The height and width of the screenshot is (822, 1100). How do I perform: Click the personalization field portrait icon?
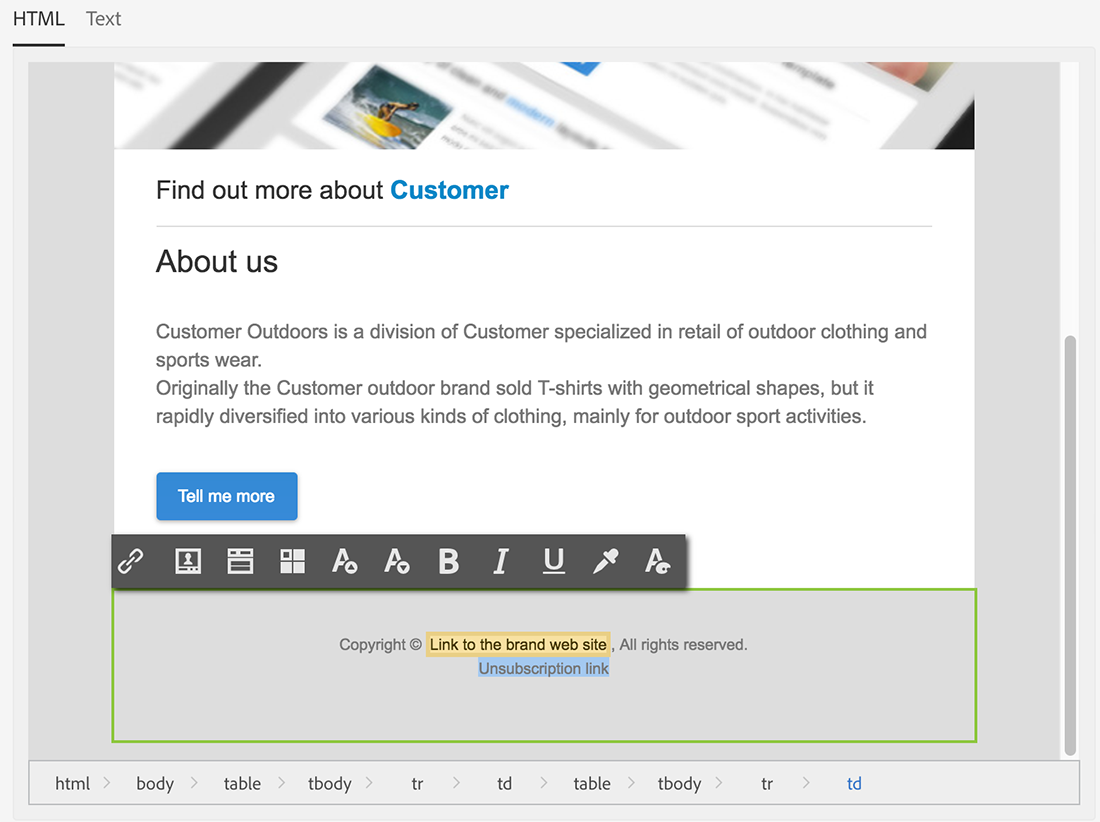(187, 561)
